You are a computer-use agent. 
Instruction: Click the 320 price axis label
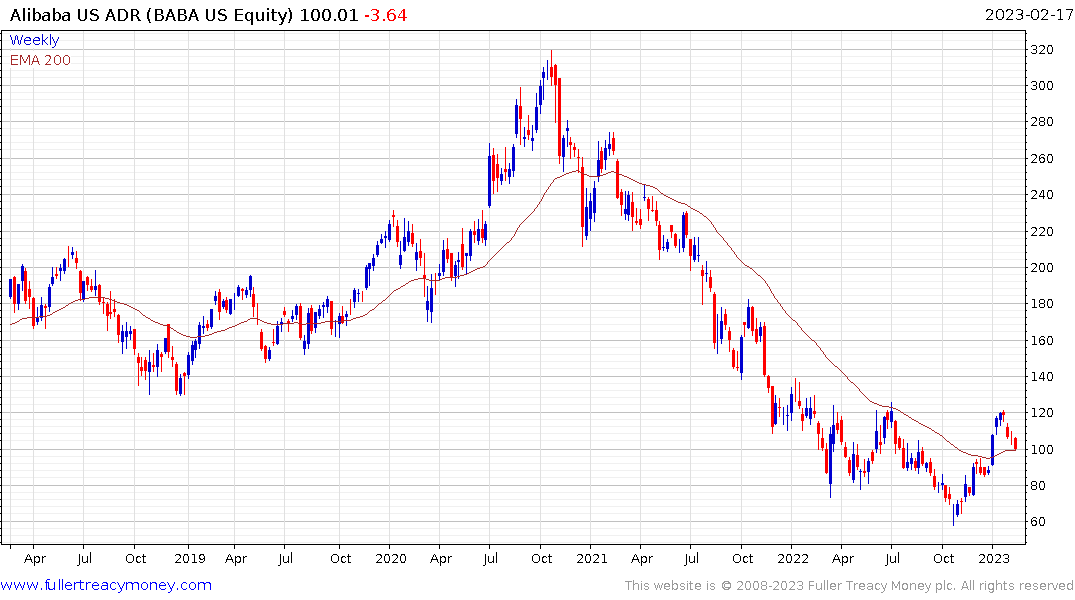click(x=1042, y=49)
